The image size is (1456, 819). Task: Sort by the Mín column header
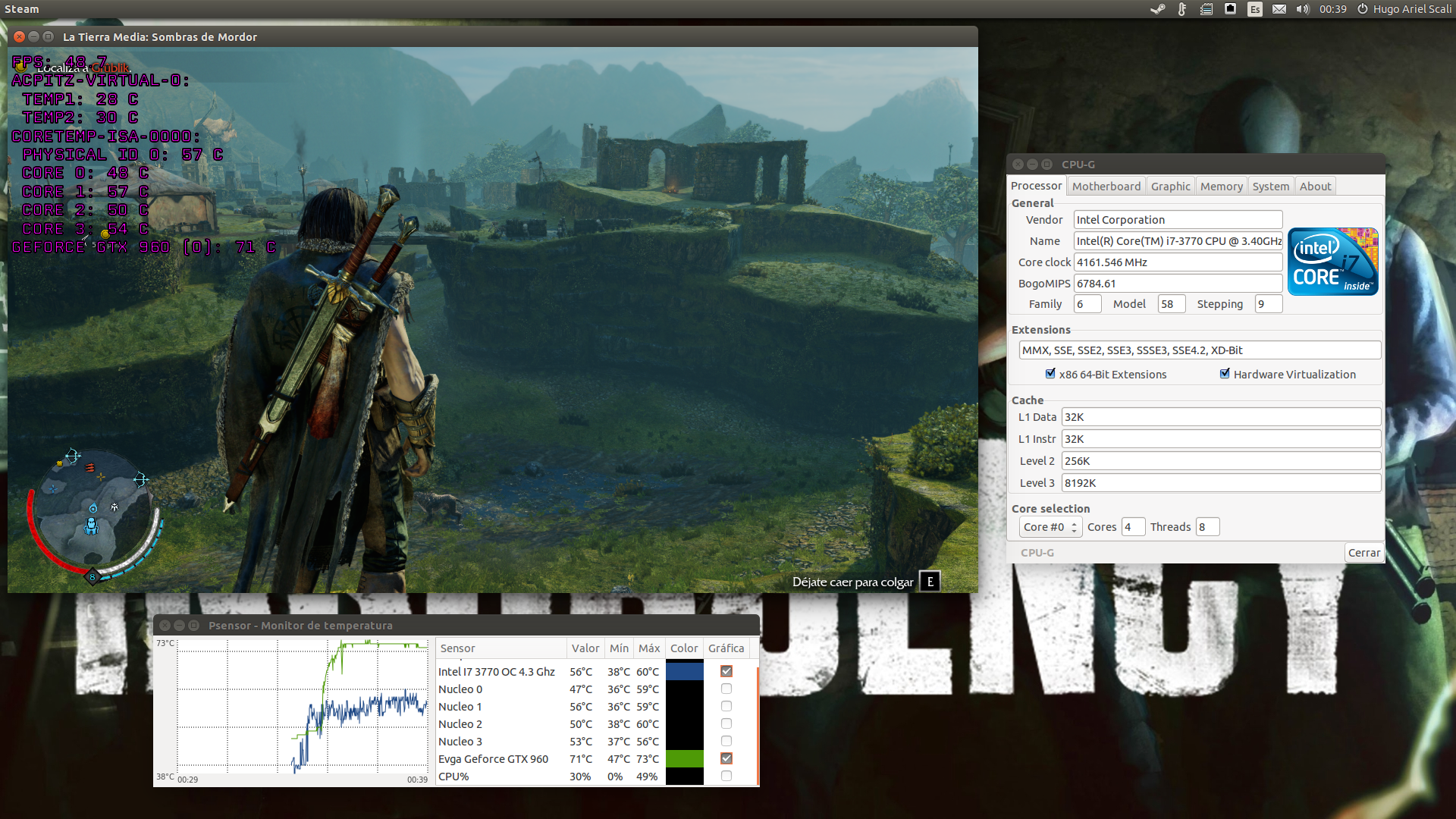[x=620, y=648]
